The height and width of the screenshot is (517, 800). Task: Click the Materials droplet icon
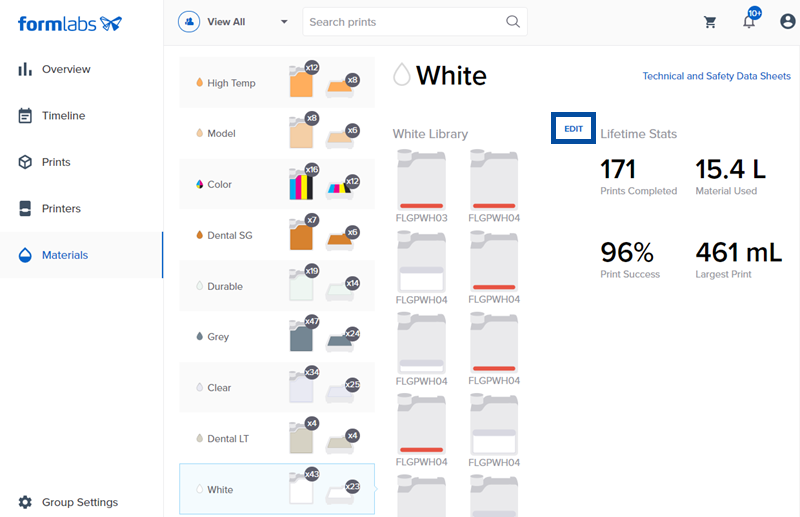[25, 255]
